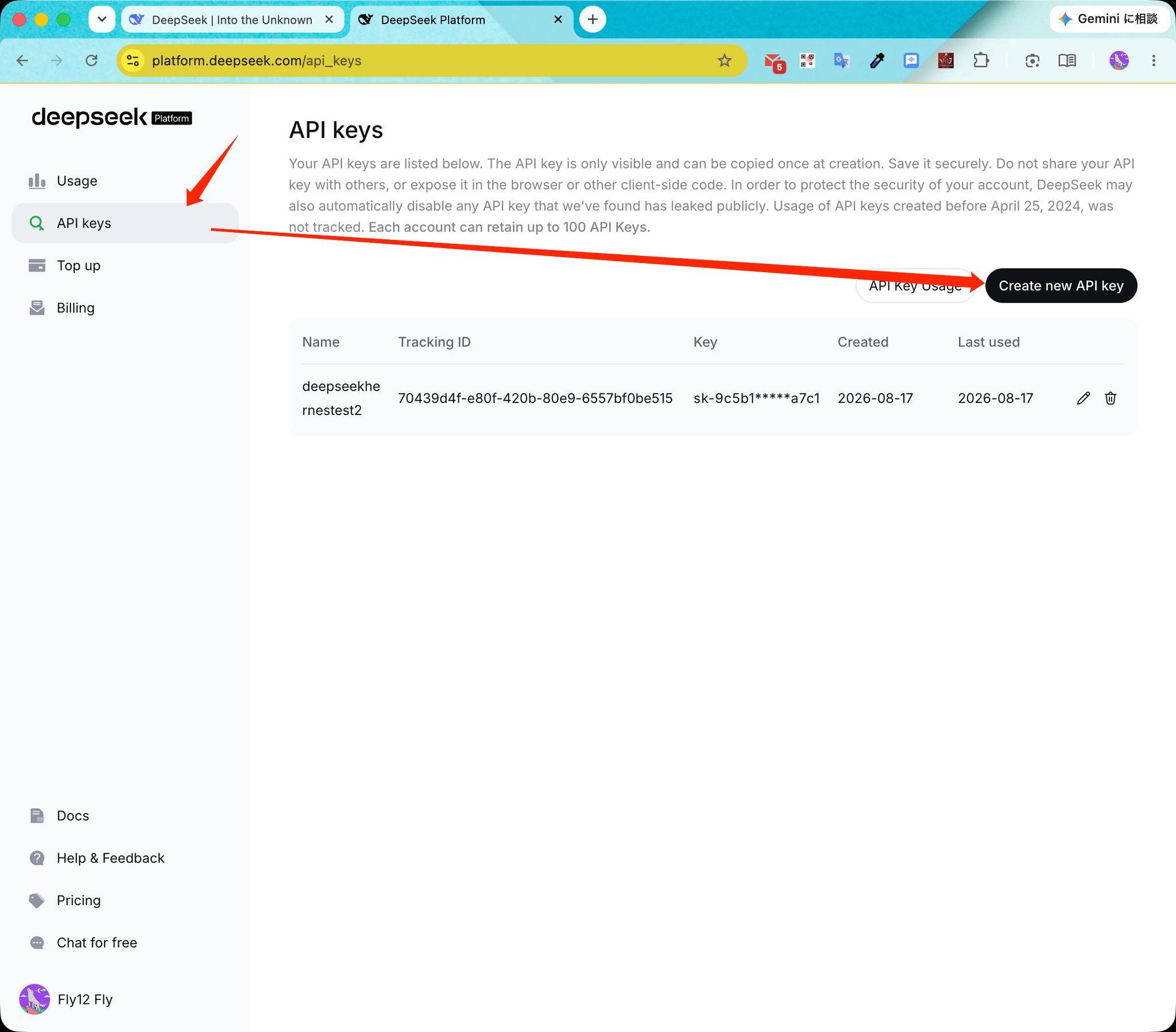Viewport: 1176px width, 1032px height.
Task: View site information in address bar
Action: (x=133, y=60)
